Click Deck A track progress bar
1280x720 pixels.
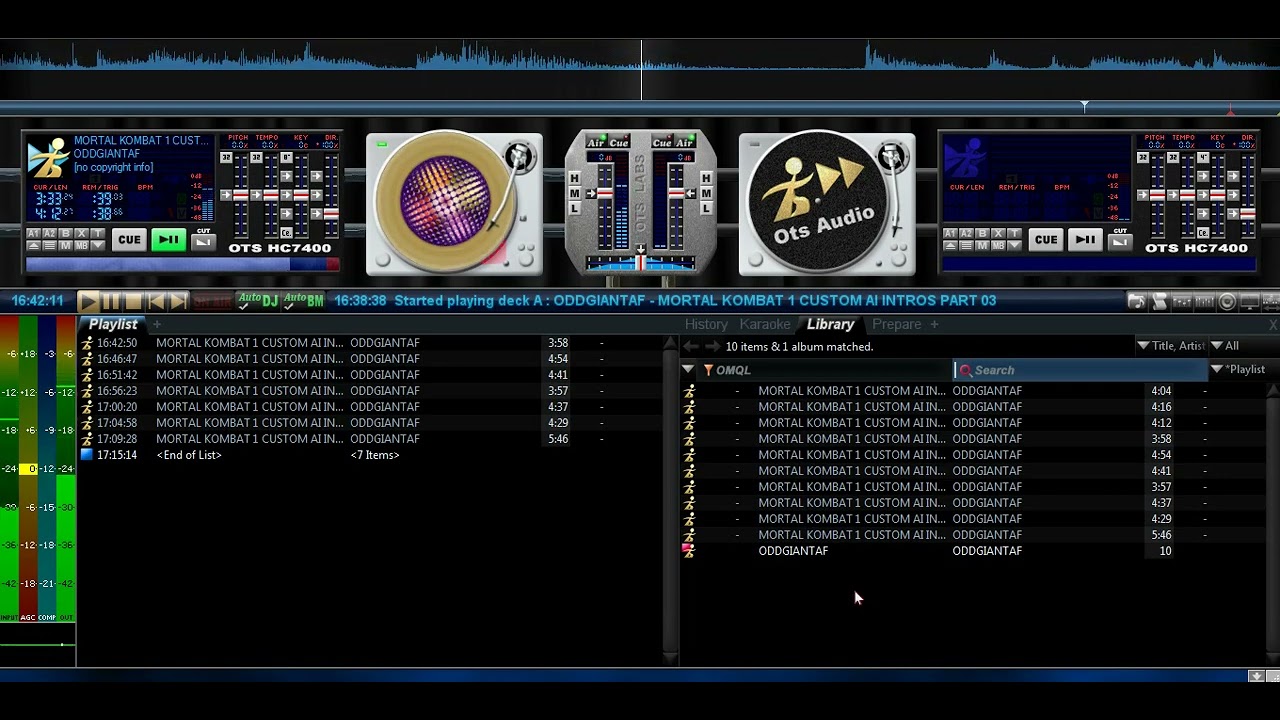tap(183, 264)
